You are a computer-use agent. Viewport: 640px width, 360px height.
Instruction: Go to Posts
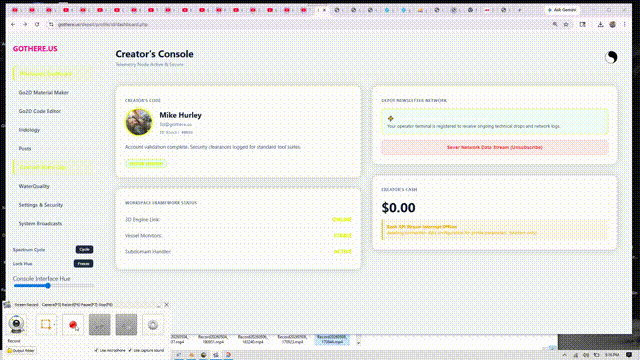click(25, 149)
